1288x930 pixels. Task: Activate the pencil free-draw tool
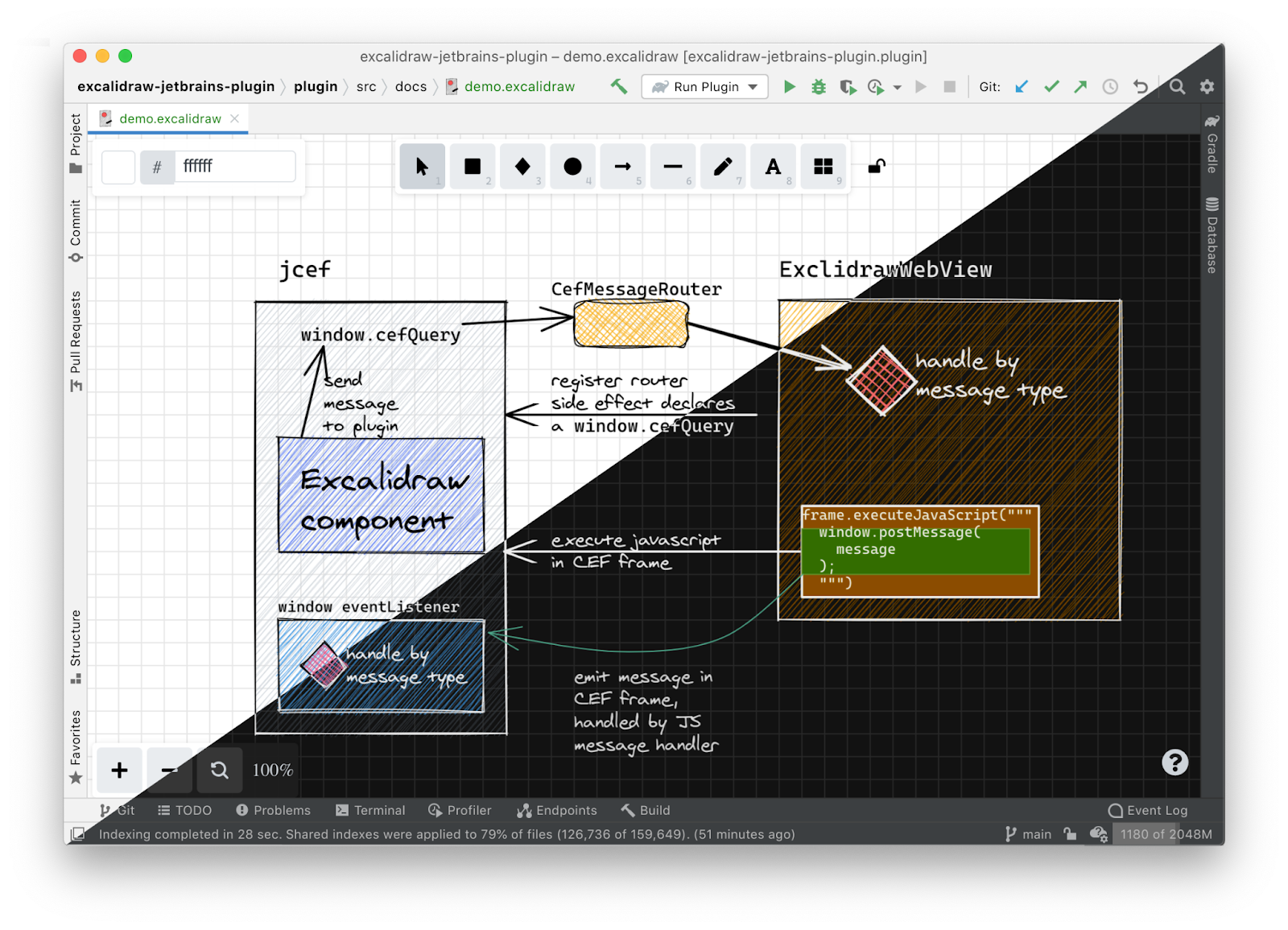pos(723,167)
